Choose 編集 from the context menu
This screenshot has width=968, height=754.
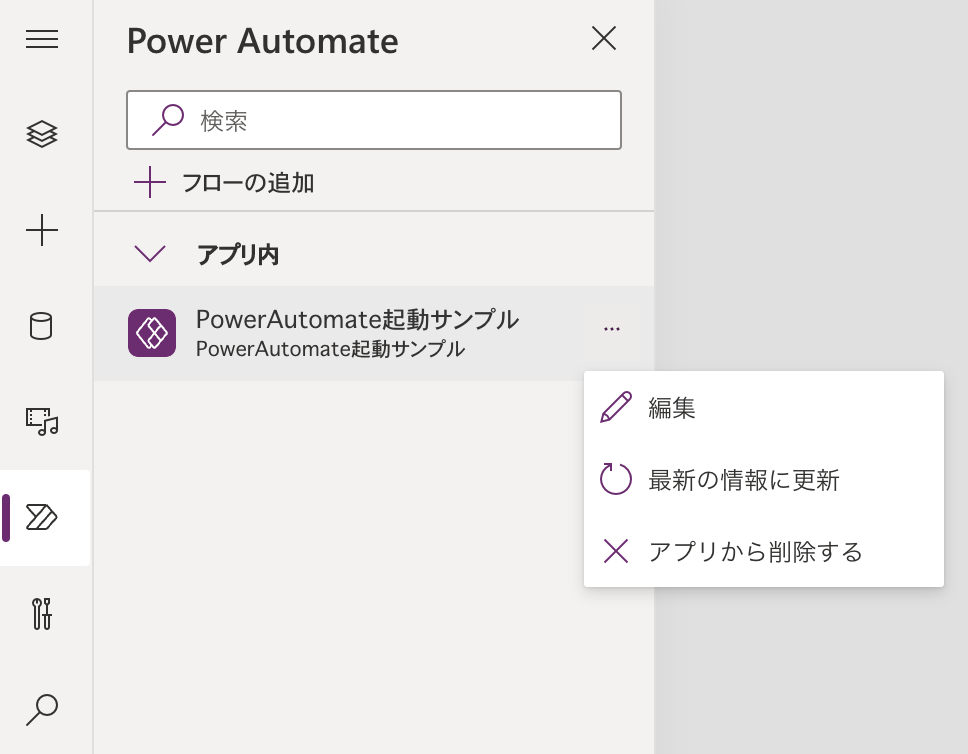click(x=764, y=408)
